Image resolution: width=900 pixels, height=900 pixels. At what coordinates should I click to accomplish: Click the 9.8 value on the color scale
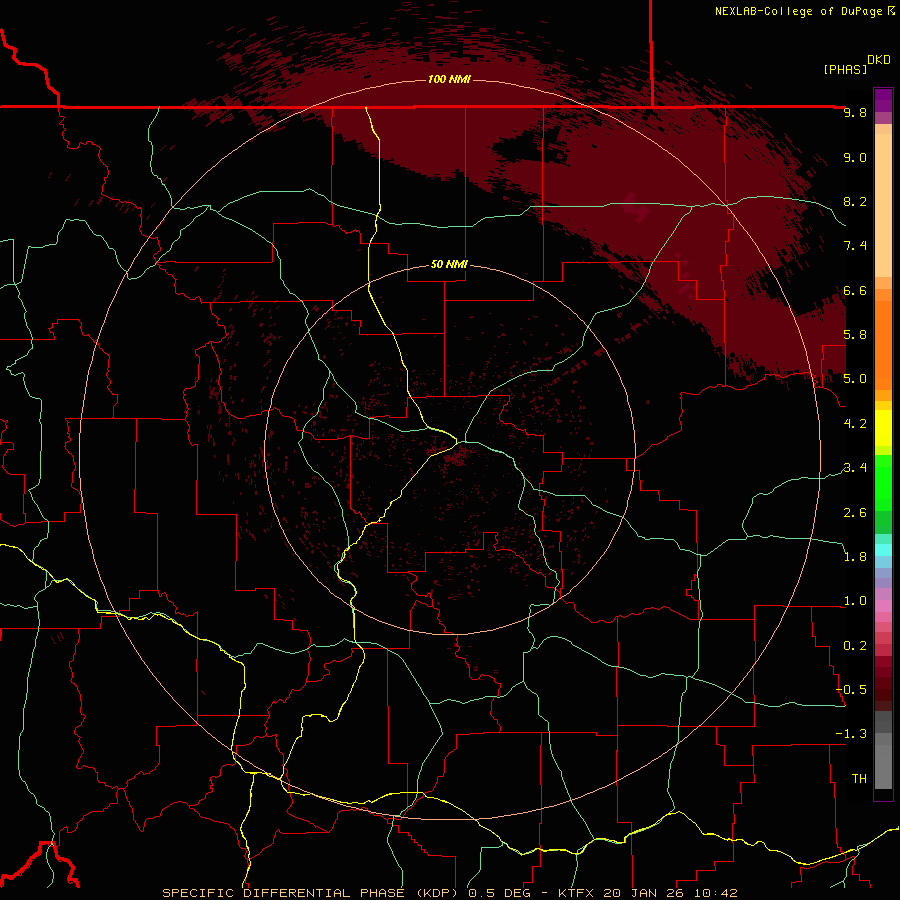(x=855, y=113)
